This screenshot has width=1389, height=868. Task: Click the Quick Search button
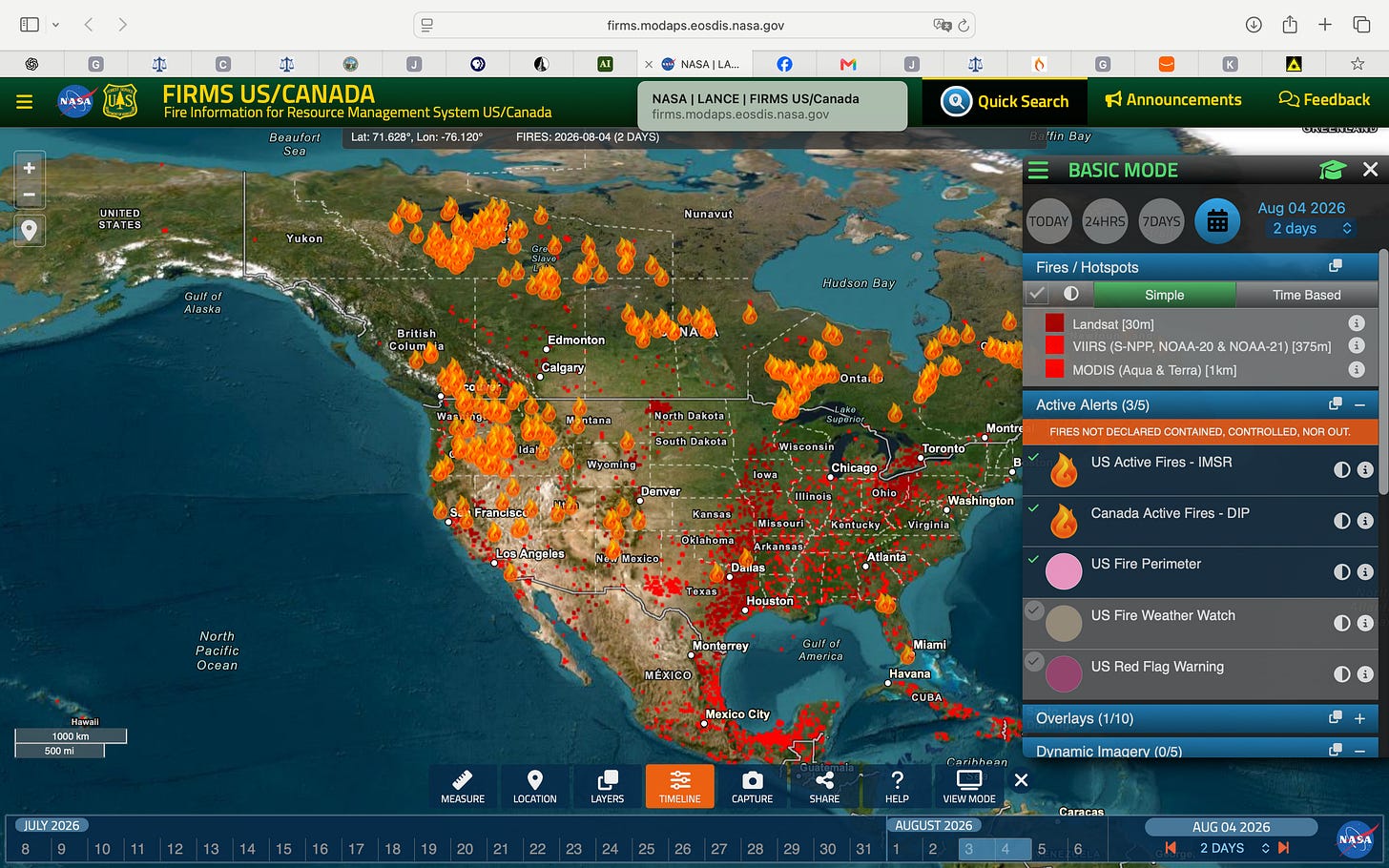[1005, 101]
